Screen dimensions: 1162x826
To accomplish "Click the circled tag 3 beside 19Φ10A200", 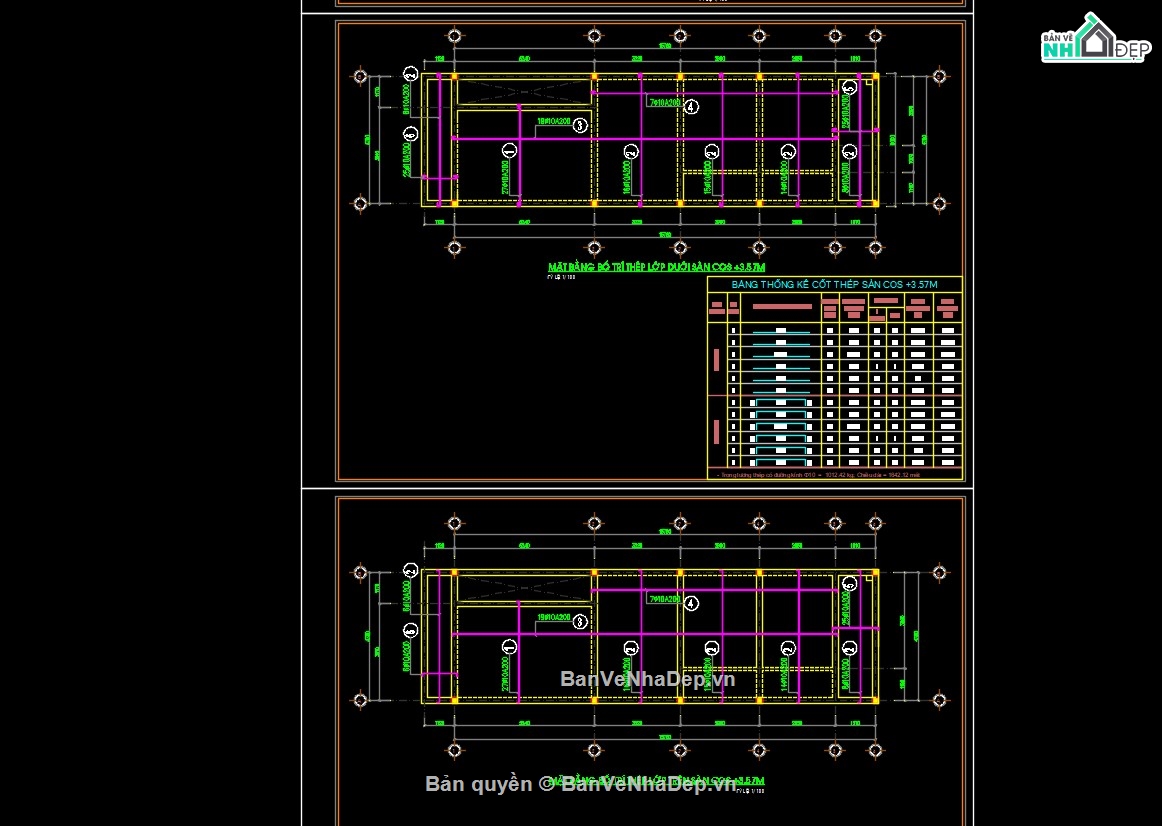I will click(x=580, y=622).
